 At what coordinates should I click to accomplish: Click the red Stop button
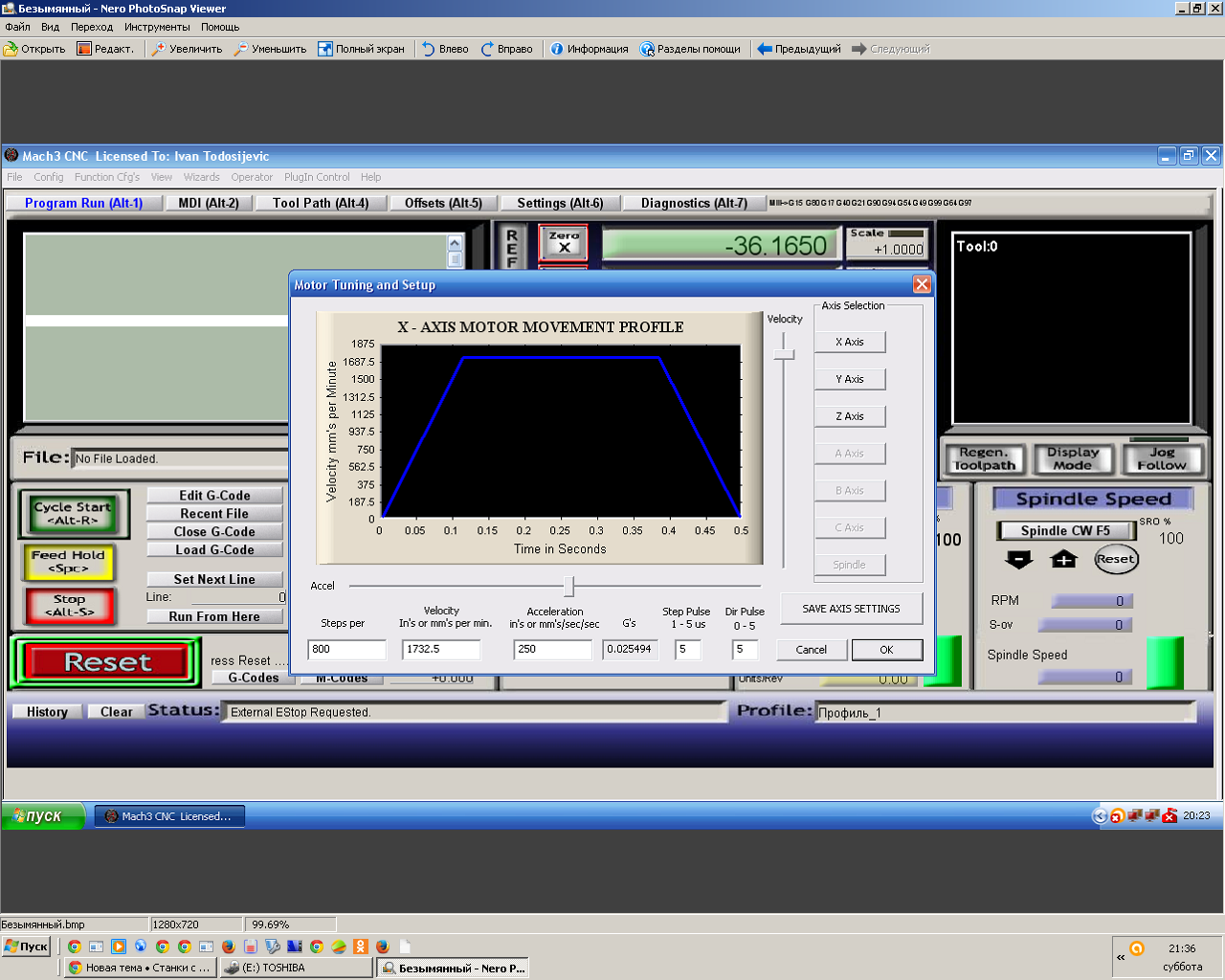click(x=69, y=606)
